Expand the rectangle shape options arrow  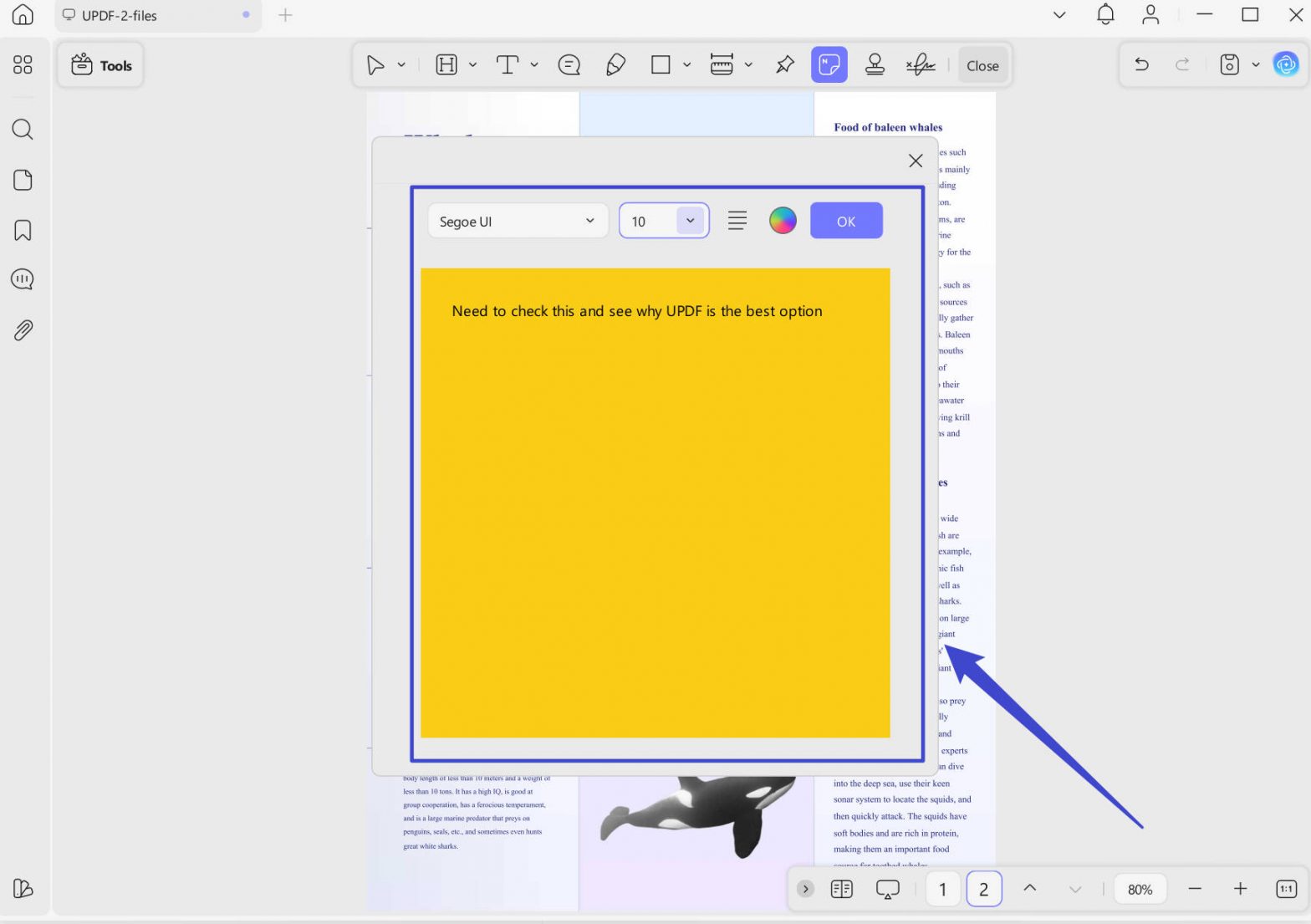point(686,65)
